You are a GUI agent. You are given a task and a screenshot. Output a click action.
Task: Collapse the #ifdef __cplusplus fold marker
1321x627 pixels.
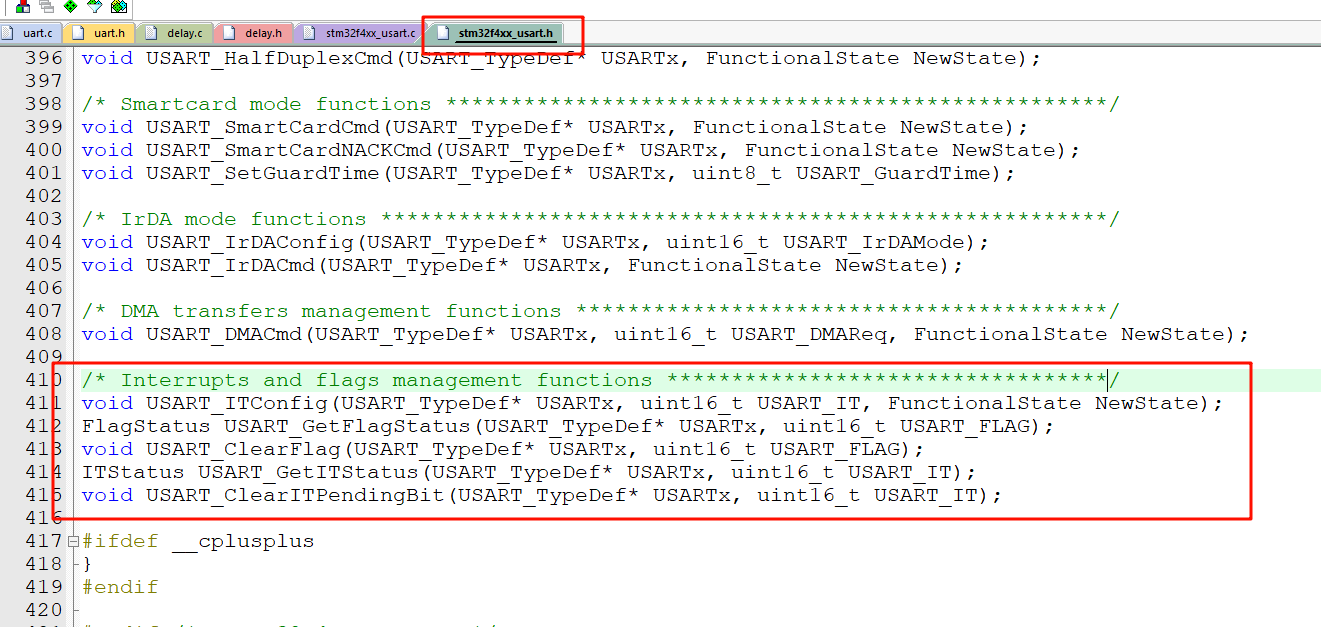pos(73,541)
